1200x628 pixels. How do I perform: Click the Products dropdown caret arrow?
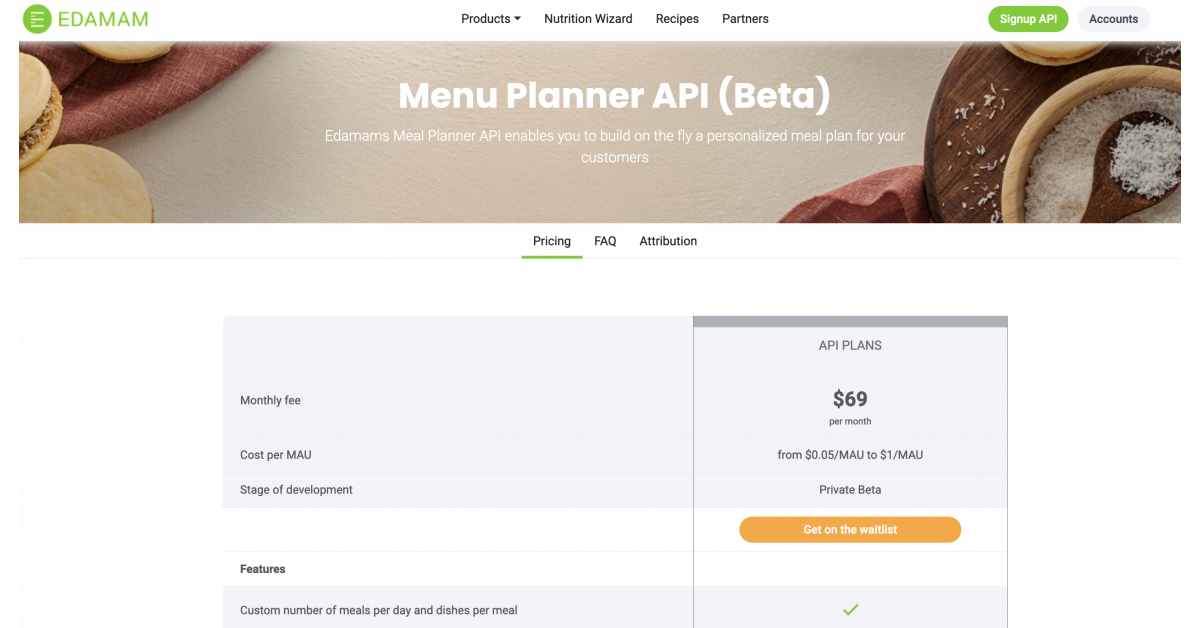tap(517, 19)
